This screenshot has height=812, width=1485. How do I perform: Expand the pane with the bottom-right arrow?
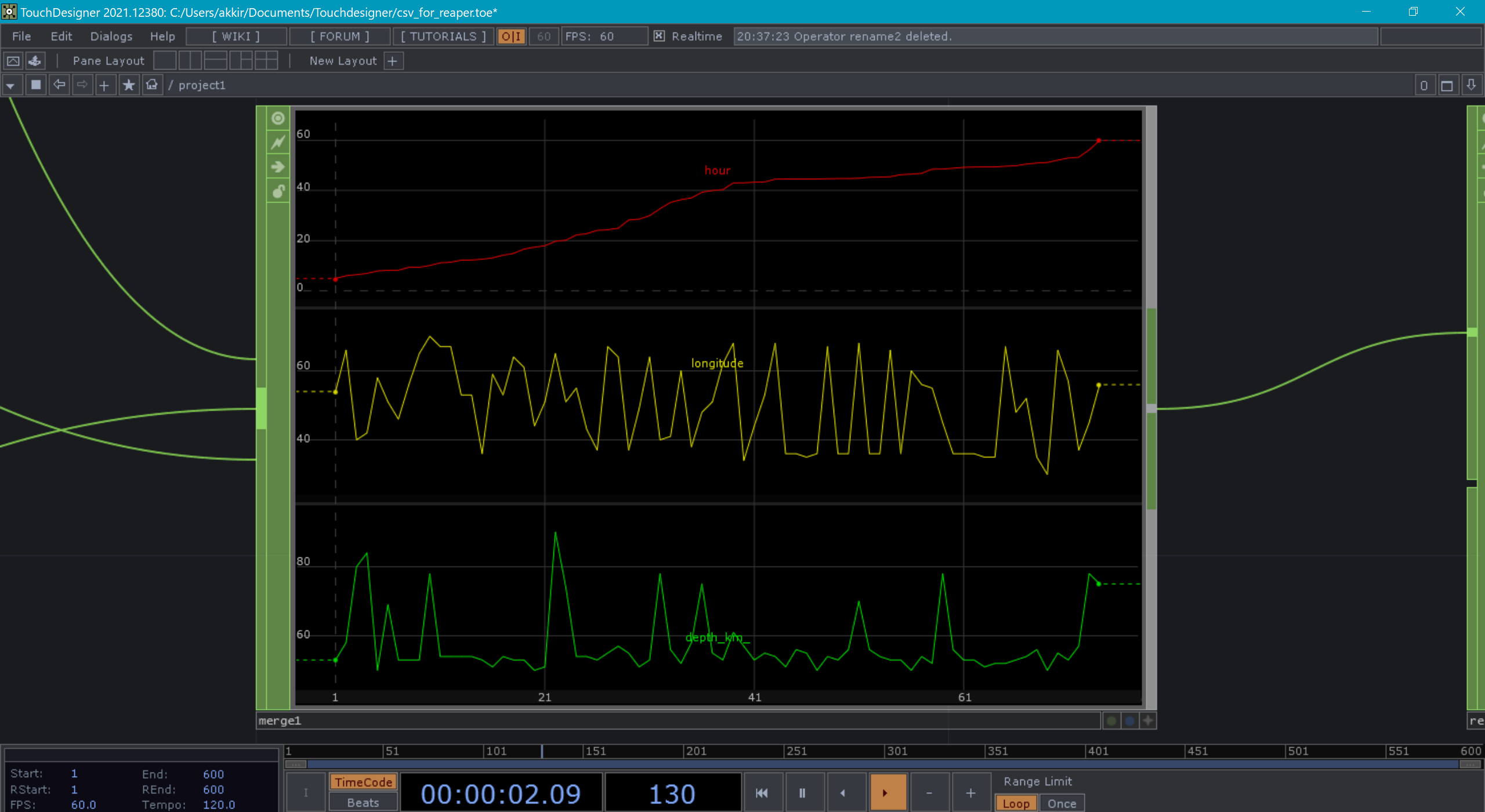(x=1471, y=85)
